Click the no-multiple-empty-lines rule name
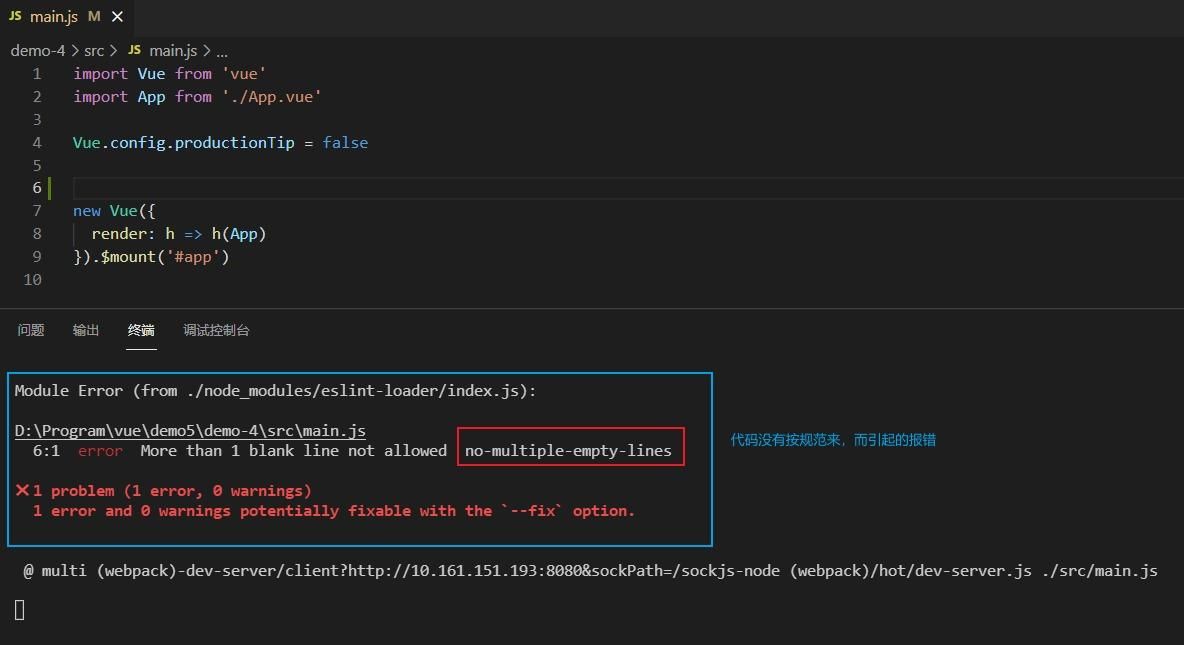The image size is (1184, 645). click(568, 451)
